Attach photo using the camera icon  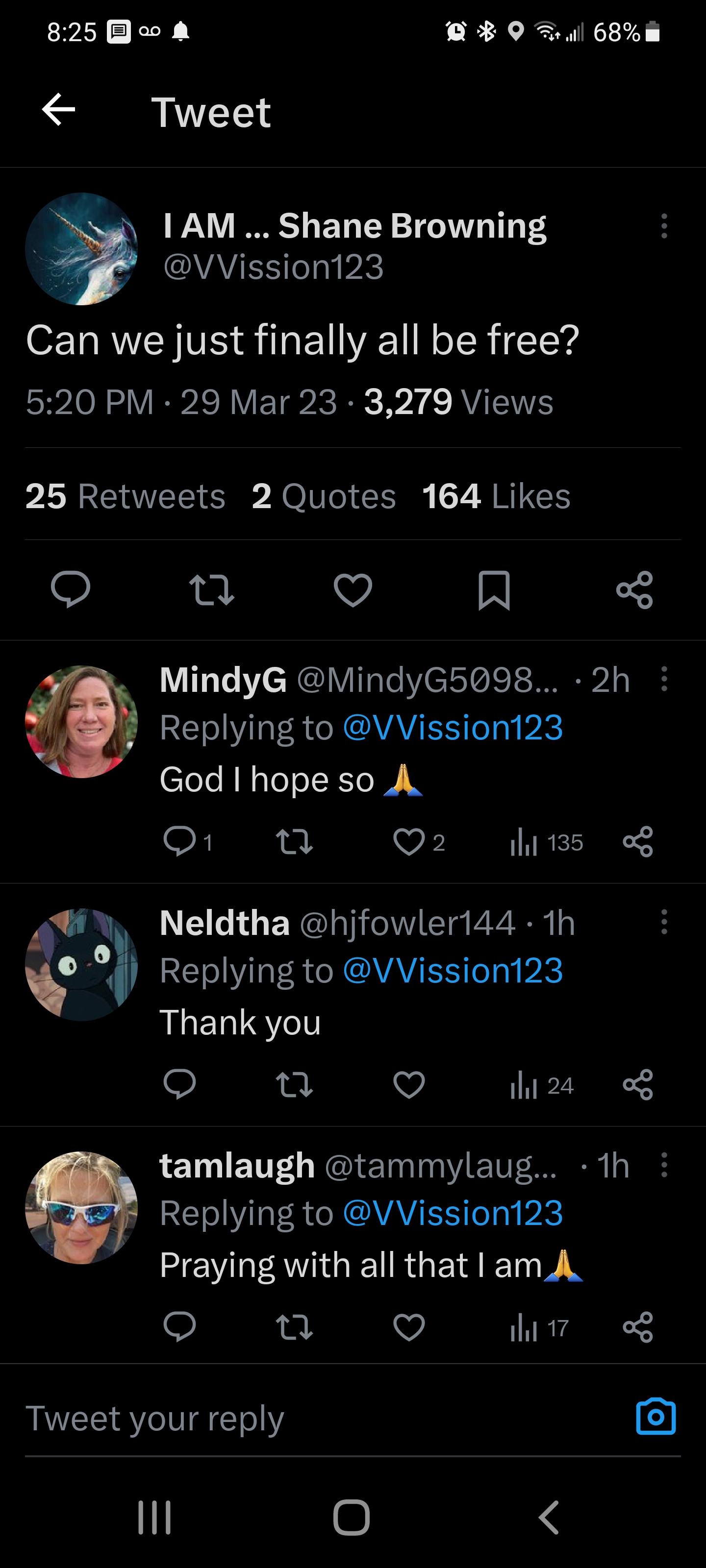coord(656,1417)
